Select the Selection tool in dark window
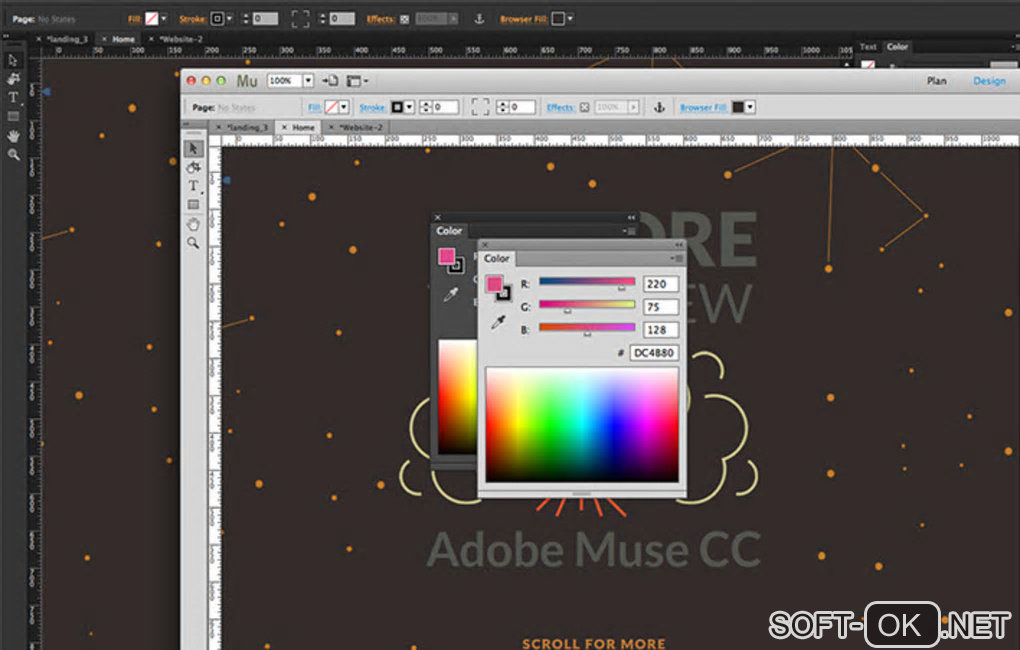The width and height of the screenshot is (1020, 650). point(13,61)
